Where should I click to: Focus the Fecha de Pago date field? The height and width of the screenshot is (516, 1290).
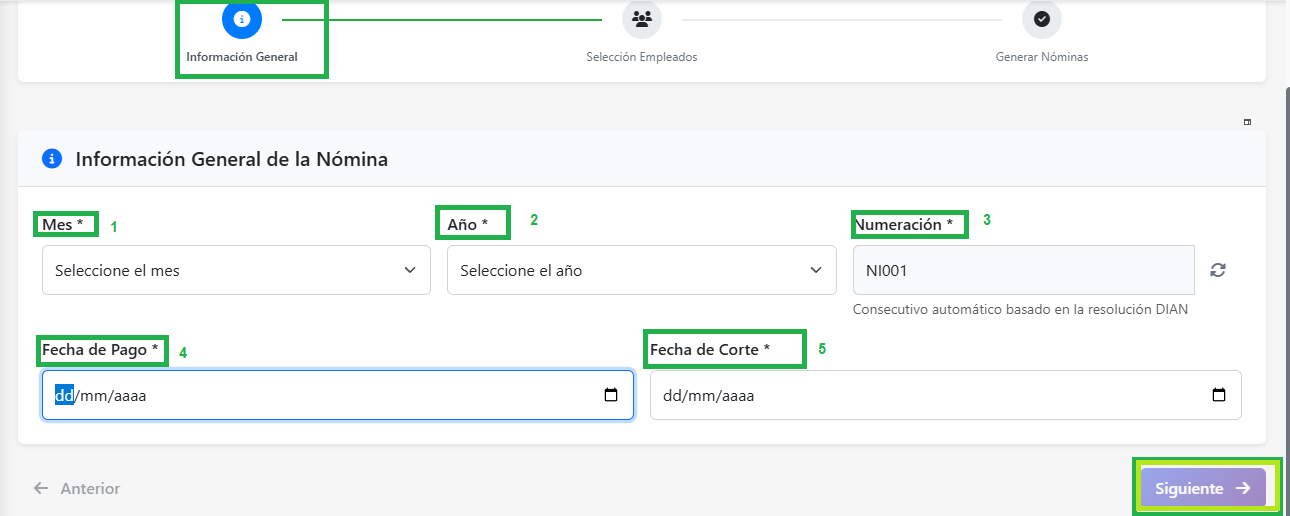[320, 395]
